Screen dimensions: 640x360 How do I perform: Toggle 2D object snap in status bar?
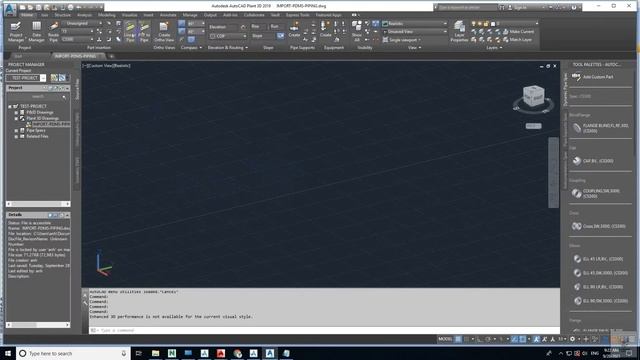pos(522,339)
